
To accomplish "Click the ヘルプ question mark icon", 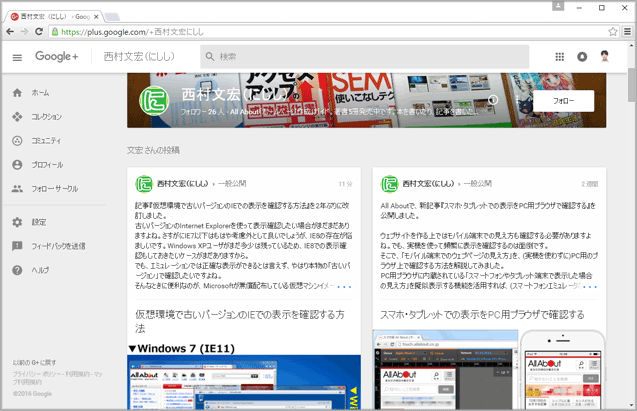I will click(x=17, y=270).
